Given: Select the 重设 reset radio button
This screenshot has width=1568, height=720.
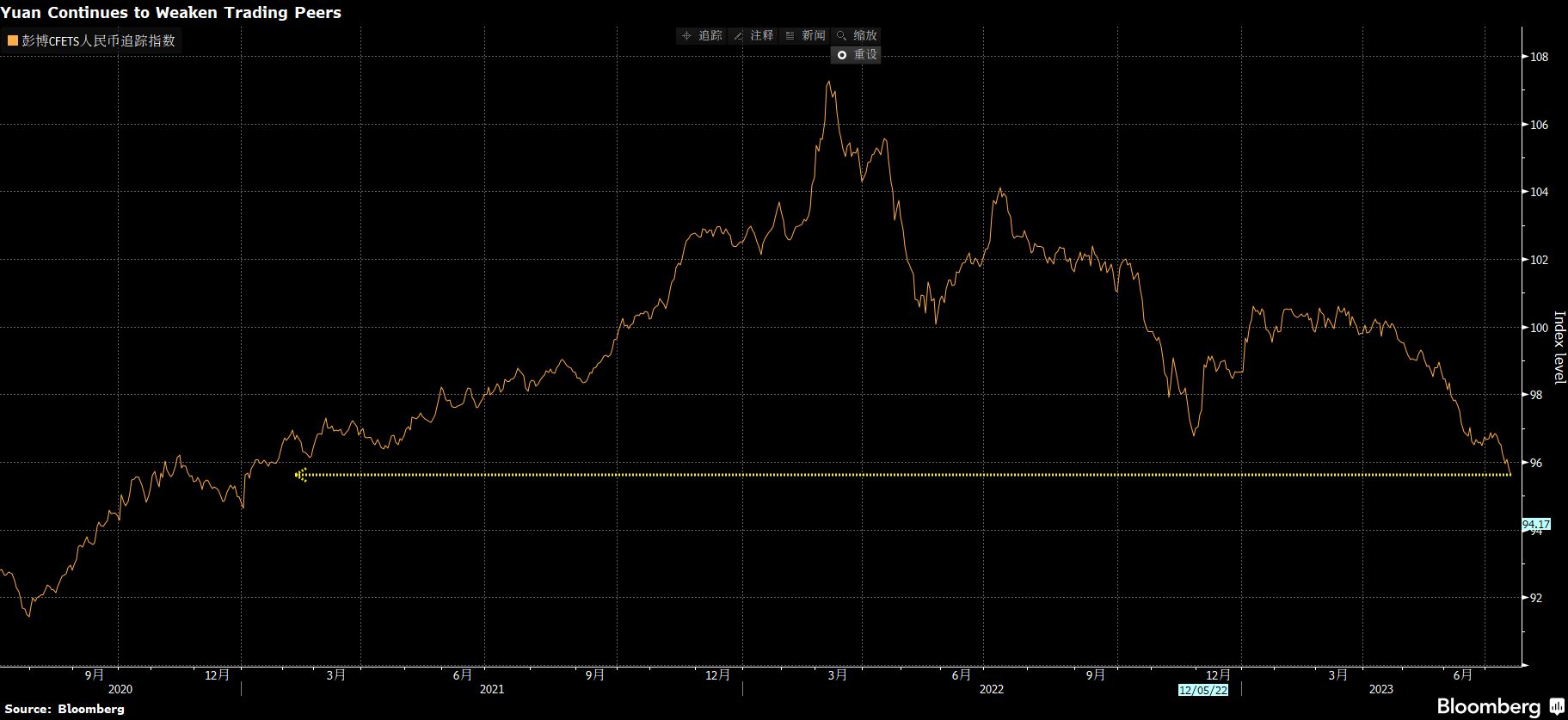Looking at the screenshot, I should click(842, 55).
